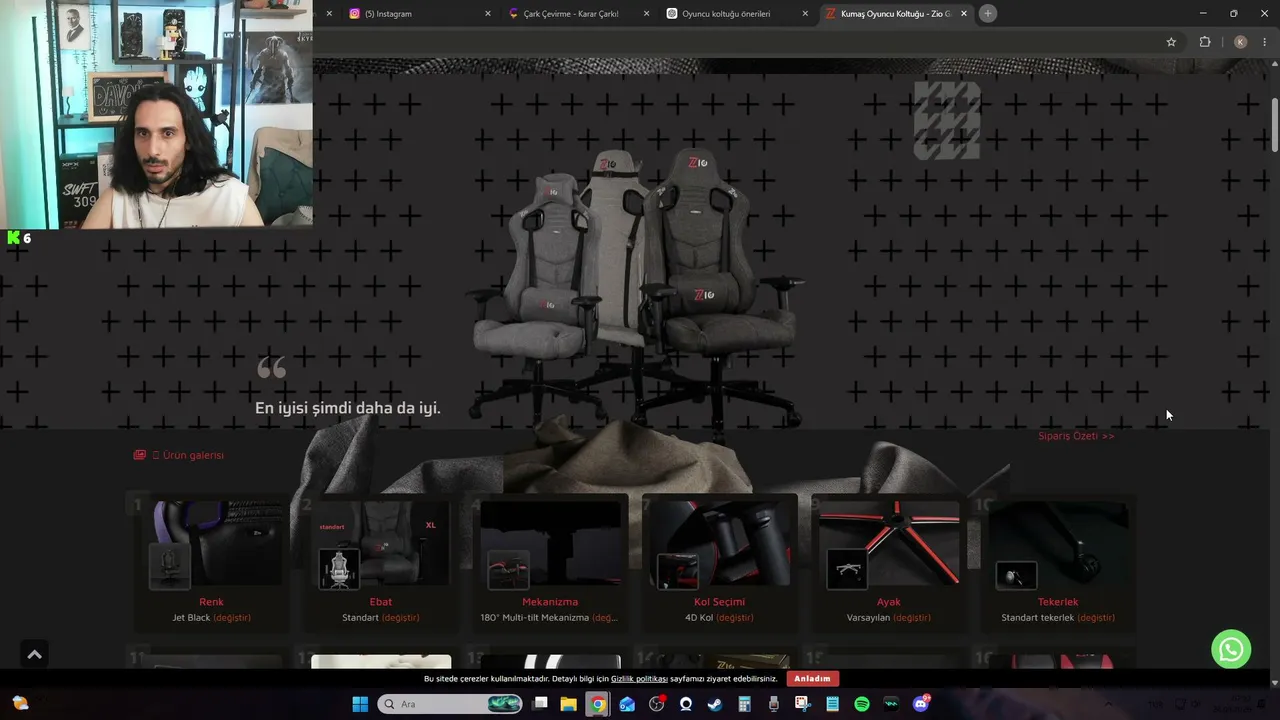Click the Chrome icon in the taskbar
This screenshot has width=1280, height=720.
coord(598,704)
